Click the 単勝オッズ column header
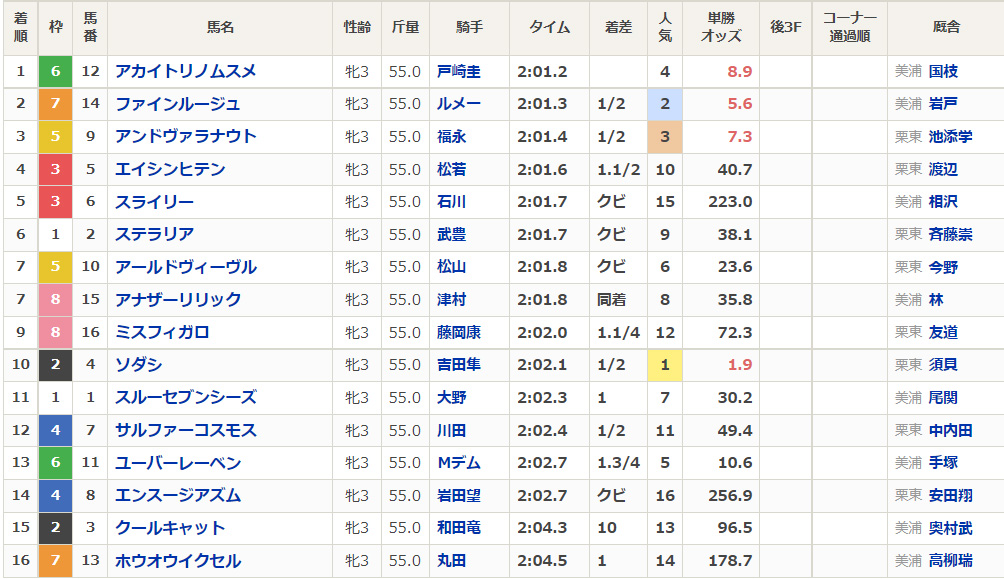 721,27
